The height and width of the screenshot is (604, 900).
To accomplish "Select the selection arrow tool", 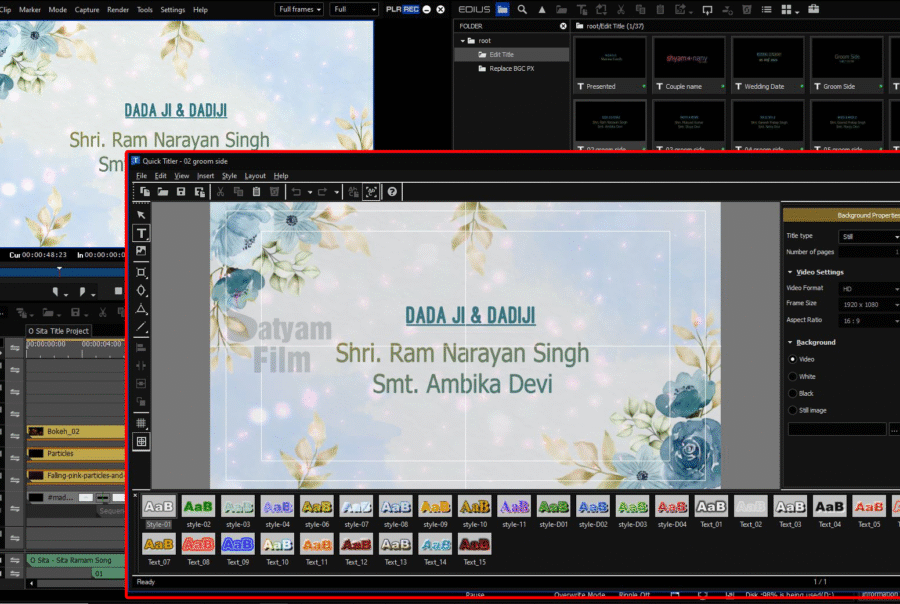I will point(141,215).
